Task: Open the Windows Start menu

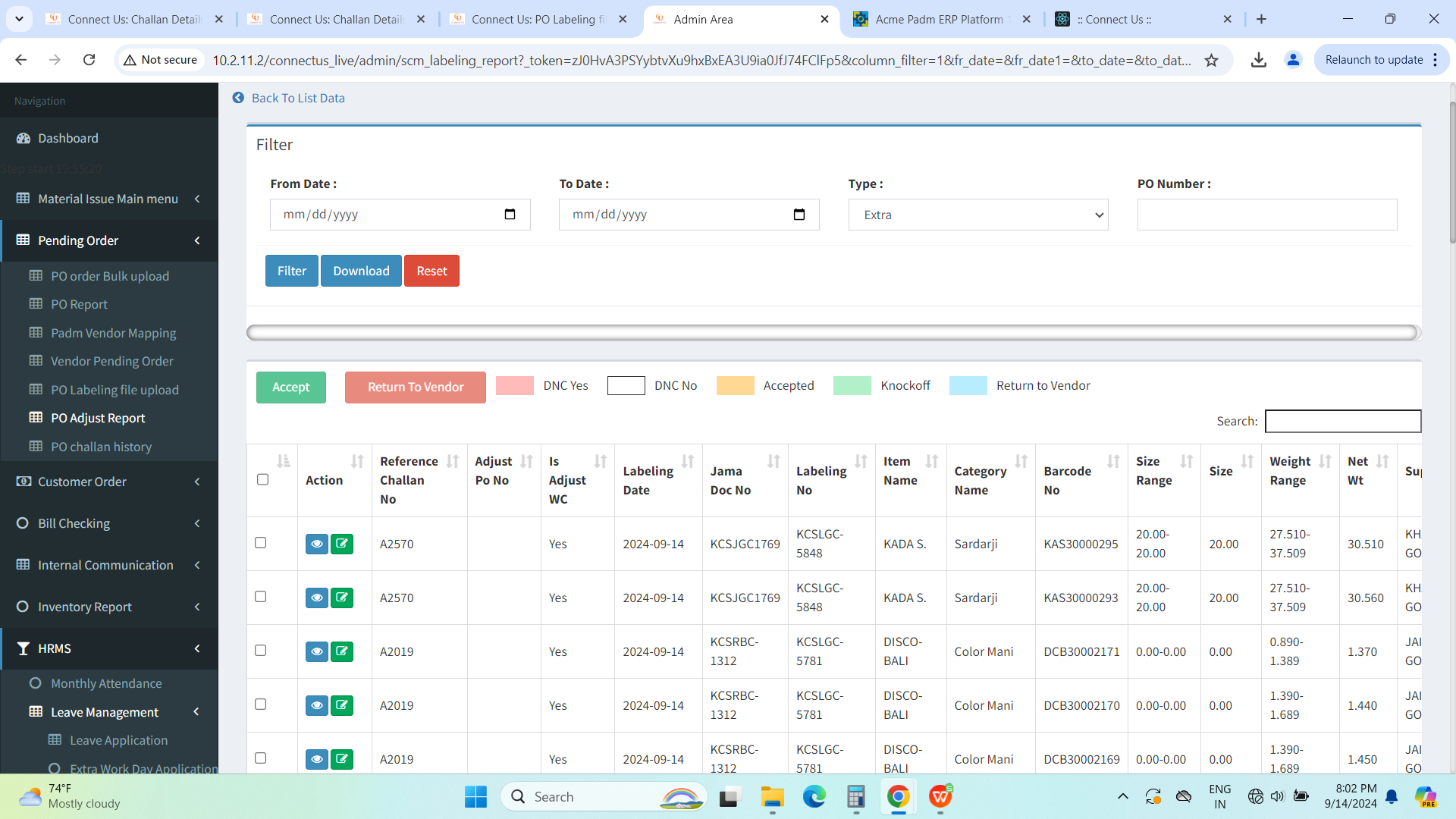Action: 475,796
